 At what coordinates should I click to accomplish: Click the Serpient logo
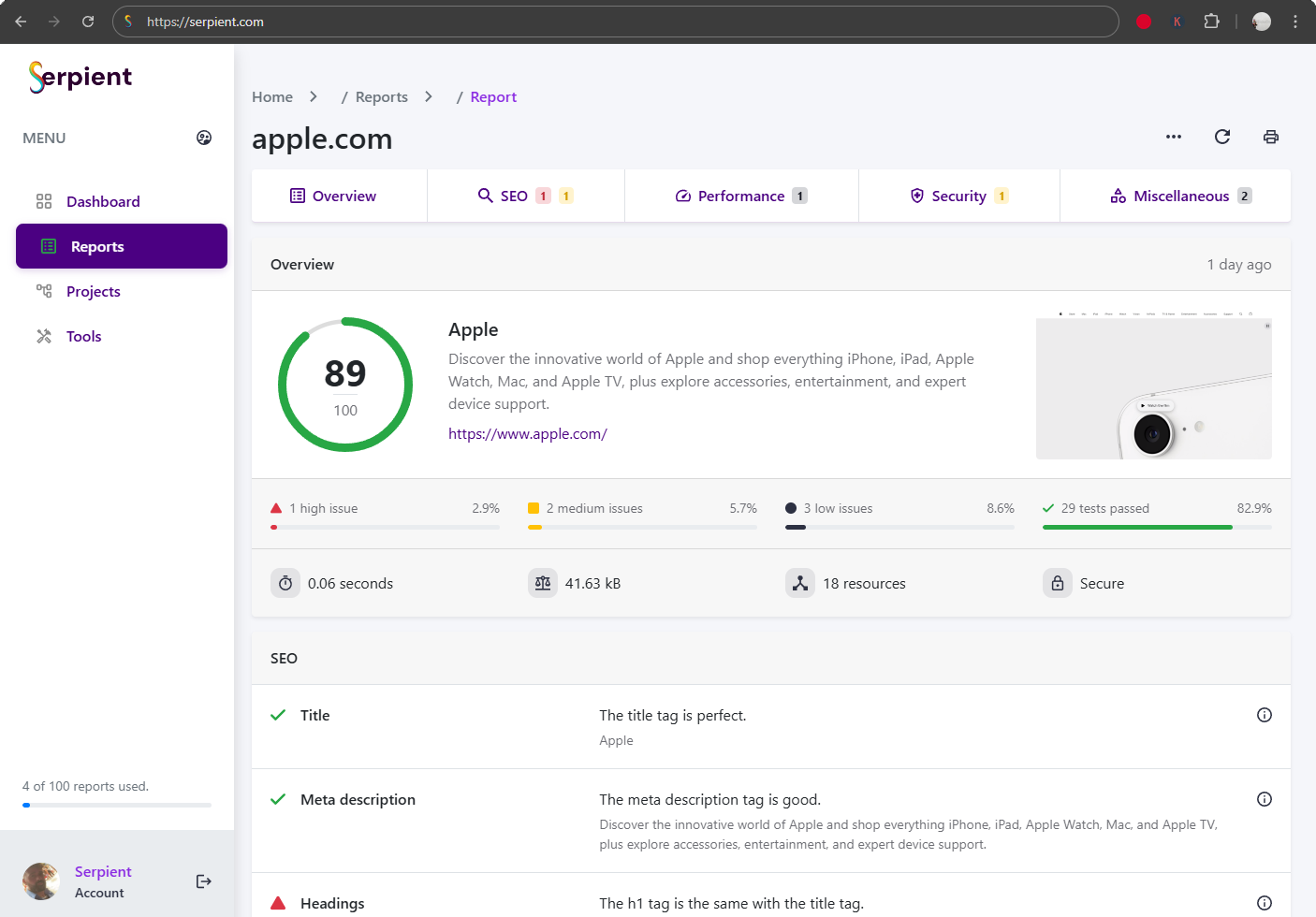tap(80, 77)
